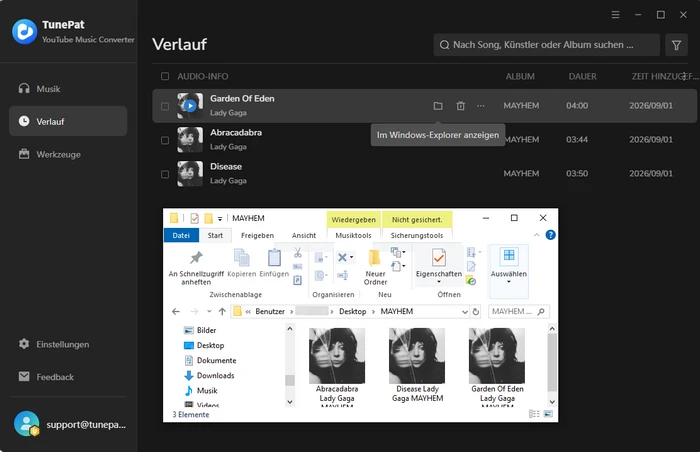This screenshot has width=700, height=452.
Task: Switch Explorer to details view icon
Action: pos(534,414)
